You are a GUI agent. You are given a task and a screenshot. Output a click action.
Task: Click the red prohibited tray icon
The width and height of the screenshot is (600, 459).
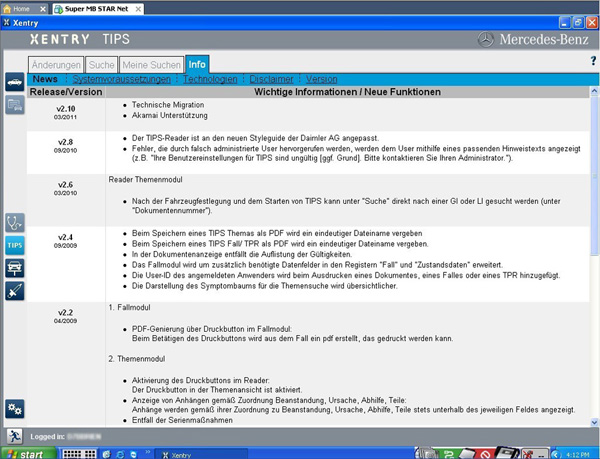(x=486, y=454)
